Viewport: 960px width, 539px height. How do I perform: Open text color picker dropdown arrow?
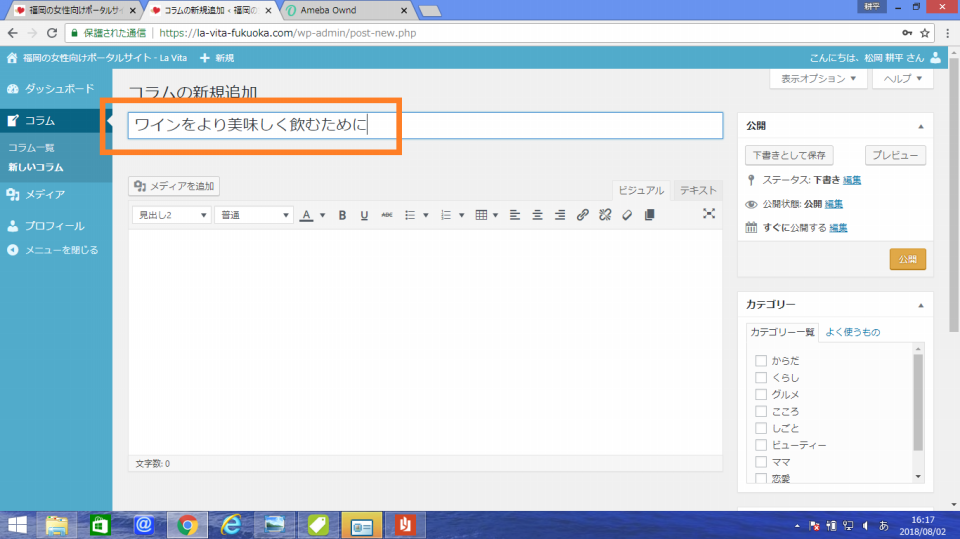(322, 215)
